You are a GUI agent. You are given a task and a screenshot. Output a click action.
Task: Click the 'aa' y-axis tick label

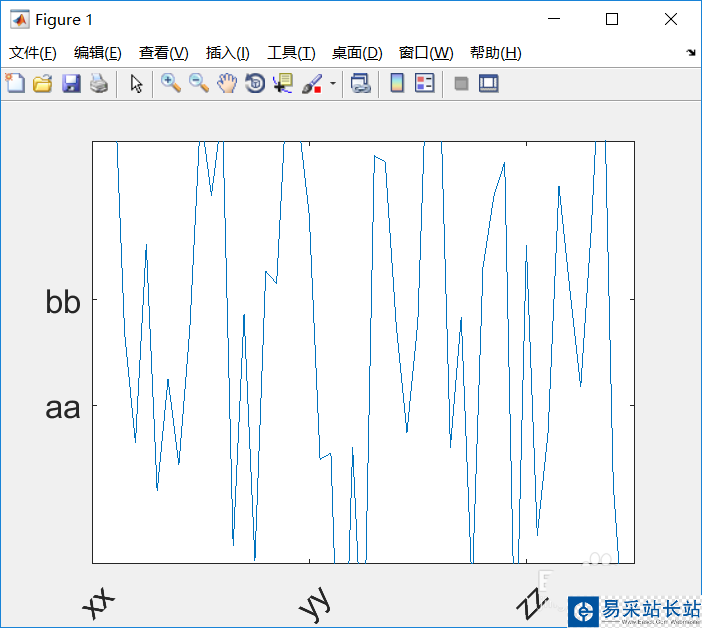[63, 409]
